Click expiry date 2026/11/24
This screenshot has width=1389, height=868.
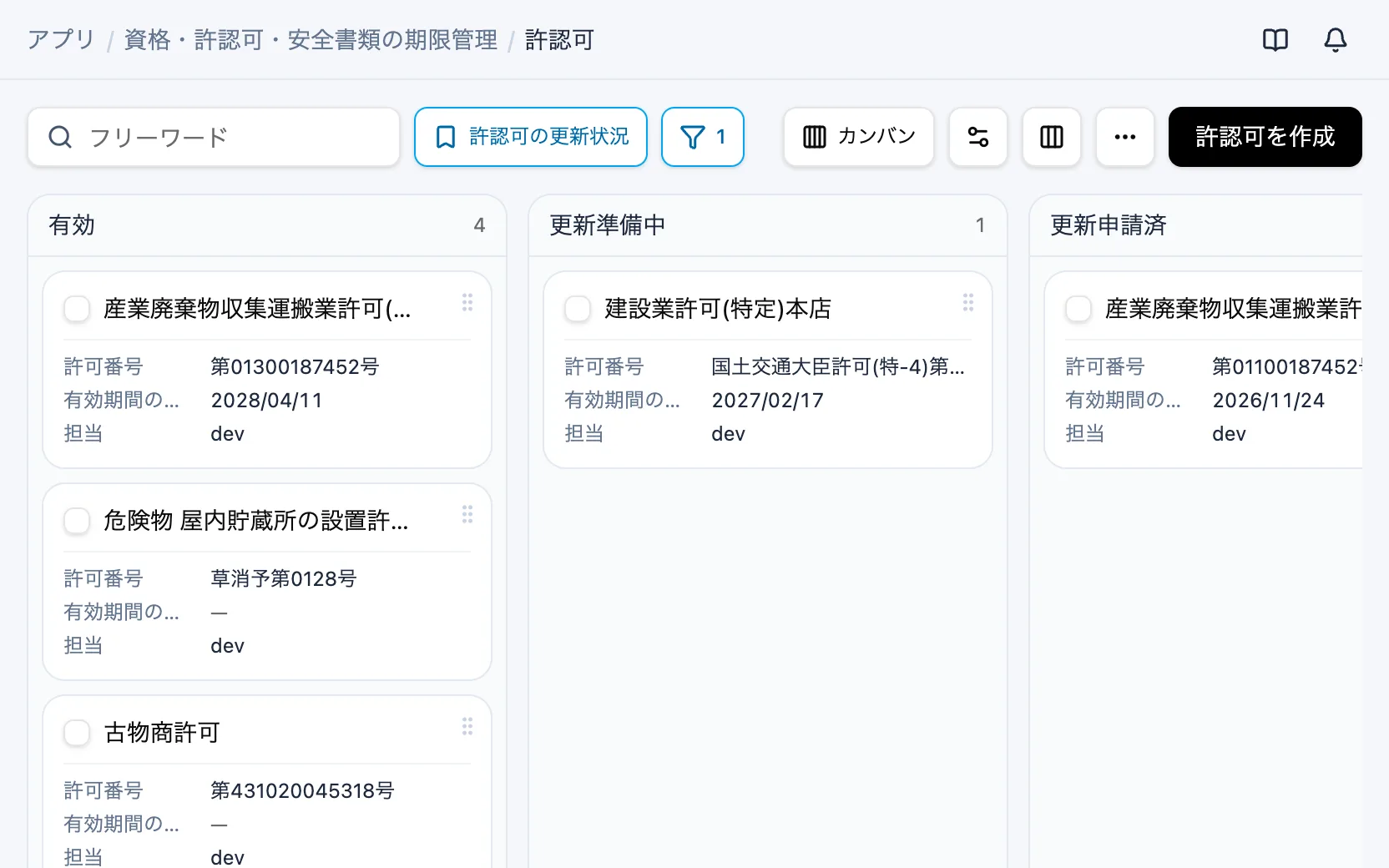1268,401
